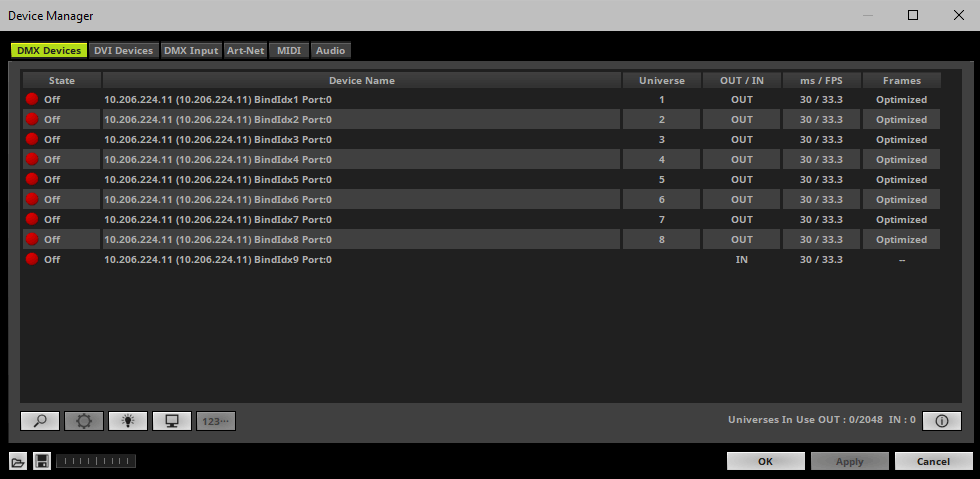Image resolution: width=980 pixels, height=479 pixels.
Task: Toggle red state indicator for BindIdx9
Action: (x=32, y=259)
